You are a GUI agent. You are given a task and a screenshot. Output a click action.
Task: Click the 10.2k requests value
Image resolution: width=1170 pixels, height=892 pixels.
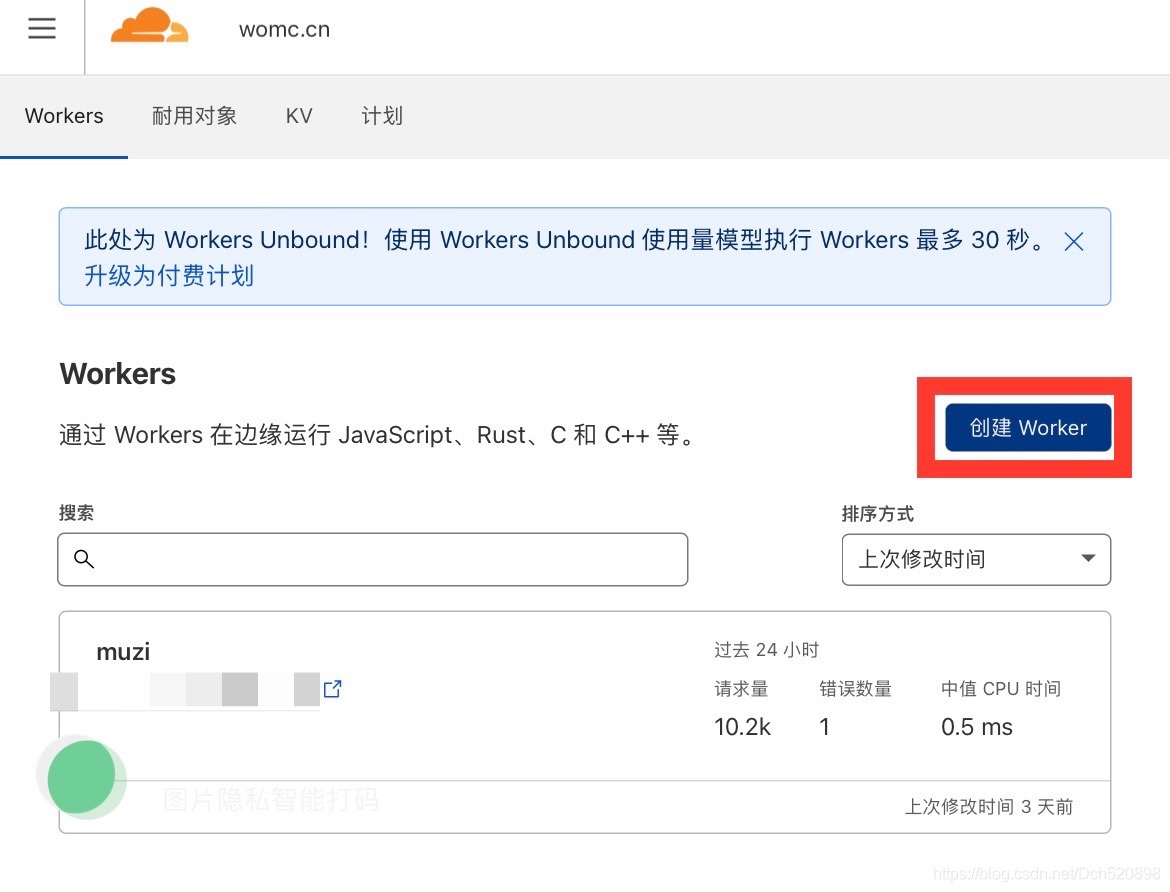tap(742, 726)
